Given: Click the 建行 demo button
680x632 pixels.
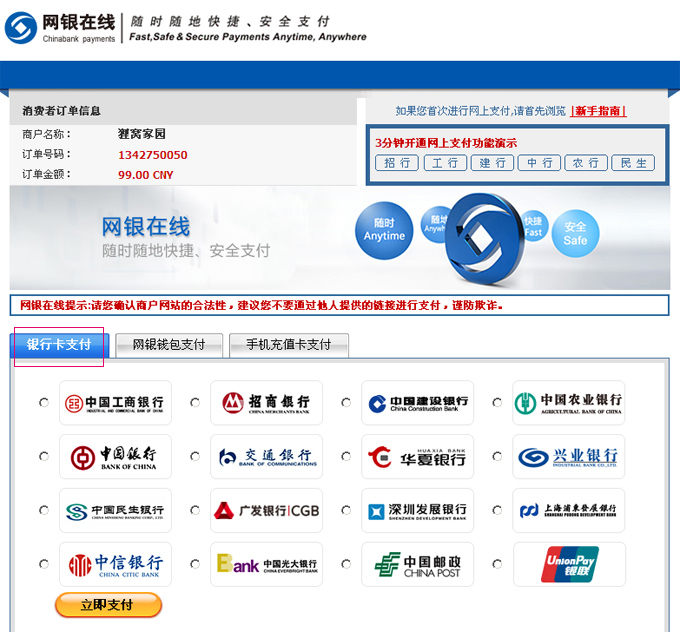Looking at the screenshot, I should click(x=492, y=163).
